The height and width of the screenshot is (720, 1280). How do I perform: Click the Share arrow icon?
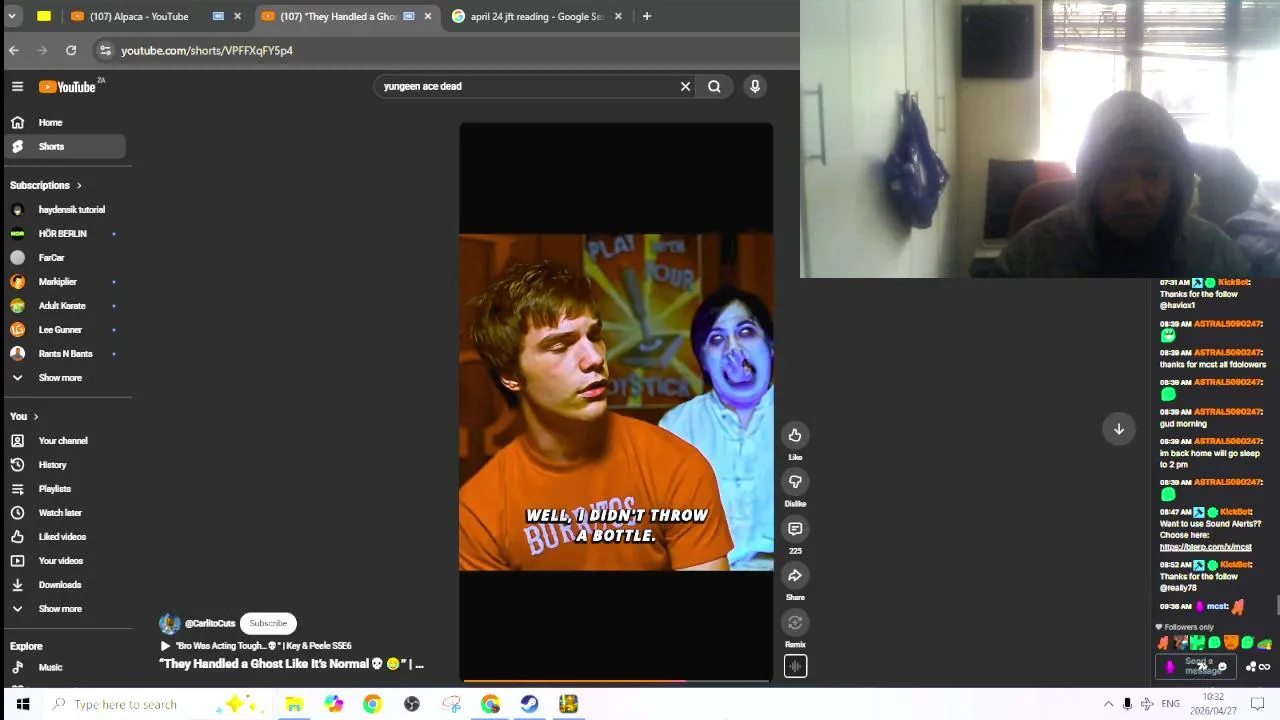795,576
